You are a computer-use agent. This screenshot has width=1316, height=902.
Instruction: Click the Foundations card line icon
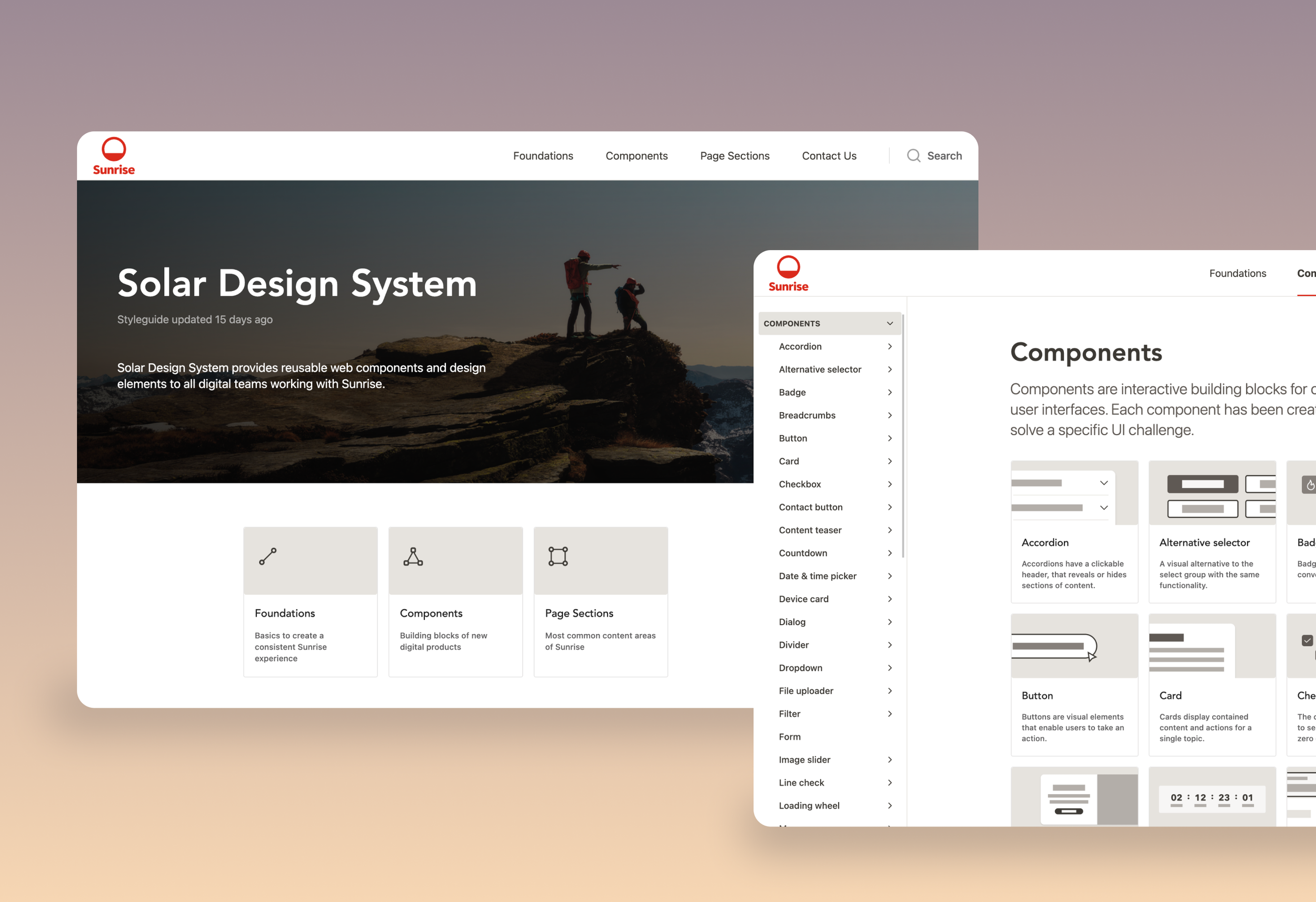(268, 557)
